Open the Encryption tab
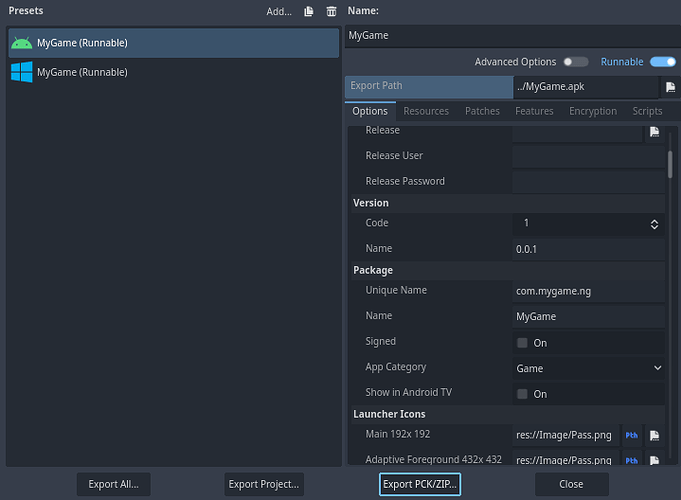The image size is (681, 500). pyautogui.click(x=593, y=111)
